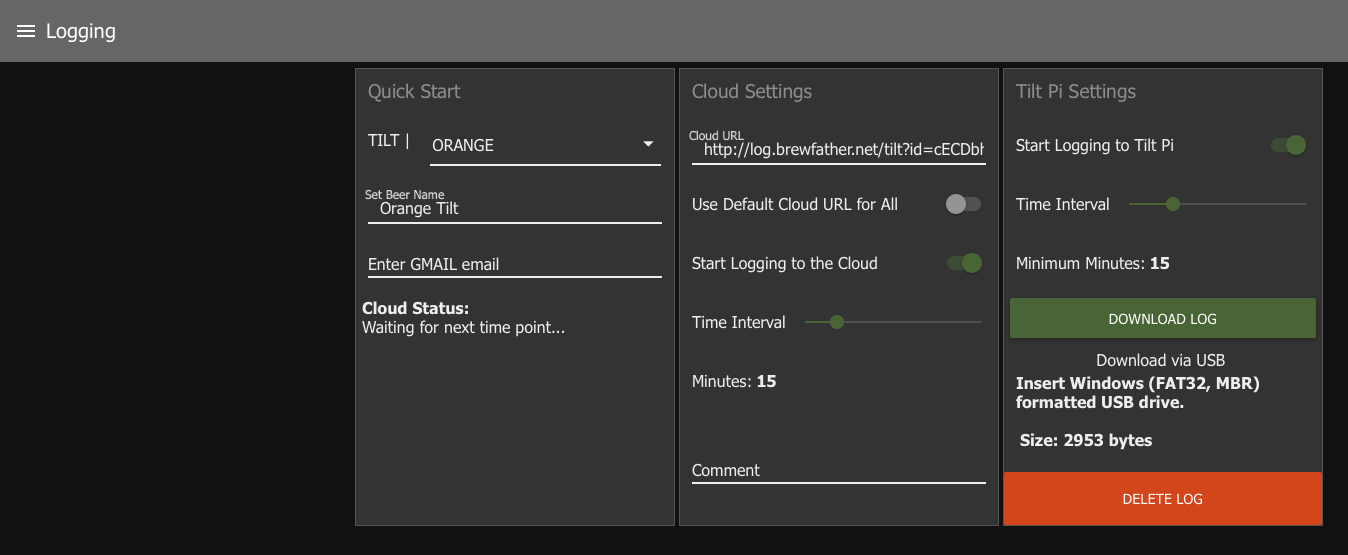The width and height of the screenshot is (1348, 555).
Task: Click the Tilt Pi Time Interval slider handle
Action: (x=1173, y=204)
